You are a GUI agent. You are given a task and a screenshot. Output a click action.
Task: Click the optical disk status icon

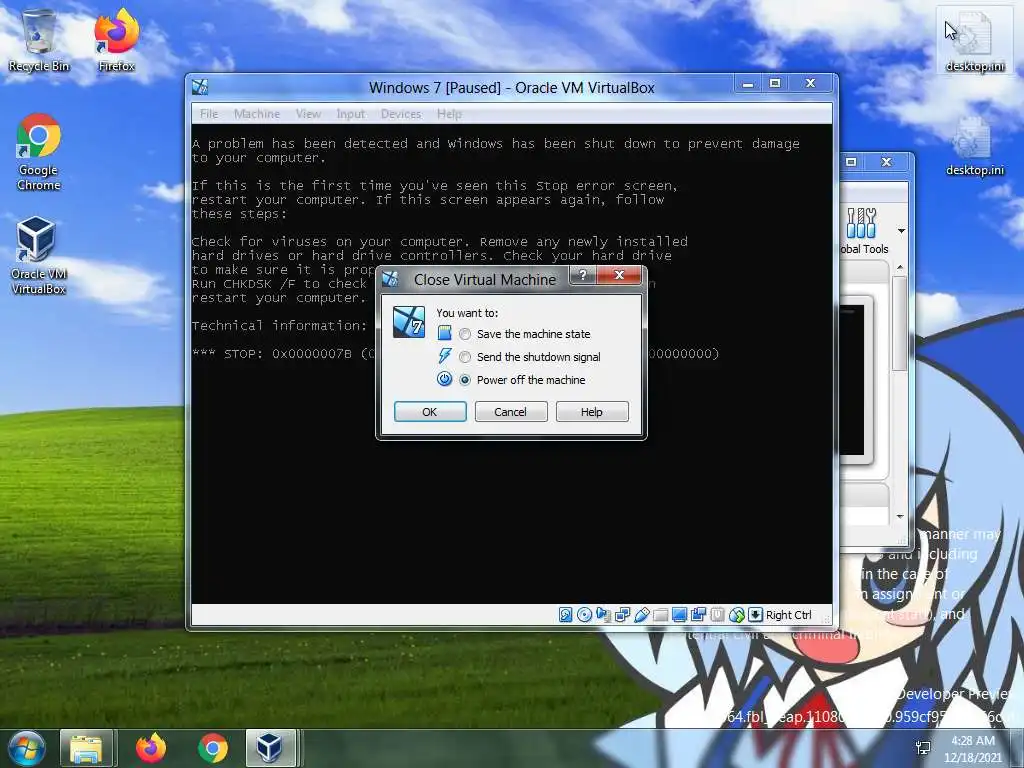click(x=584, y=615)
